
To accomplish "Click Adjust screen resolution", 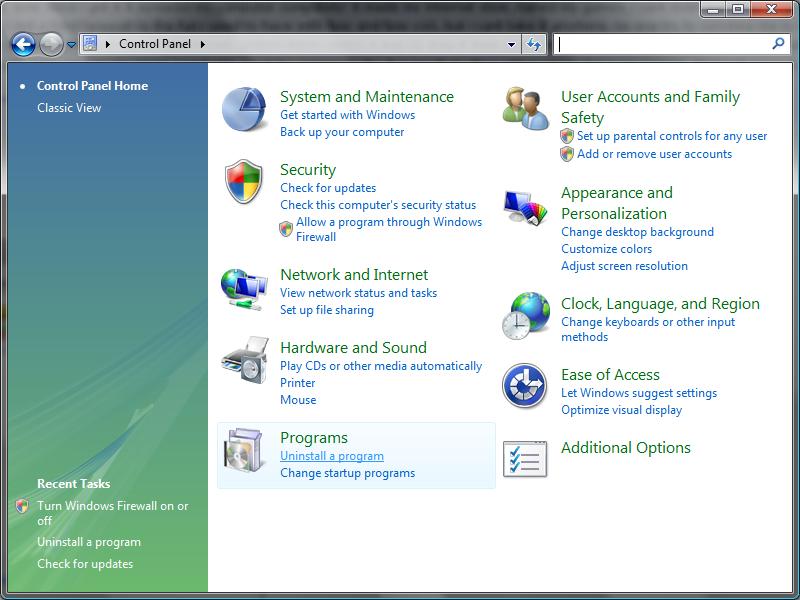I will coord(624,266).
